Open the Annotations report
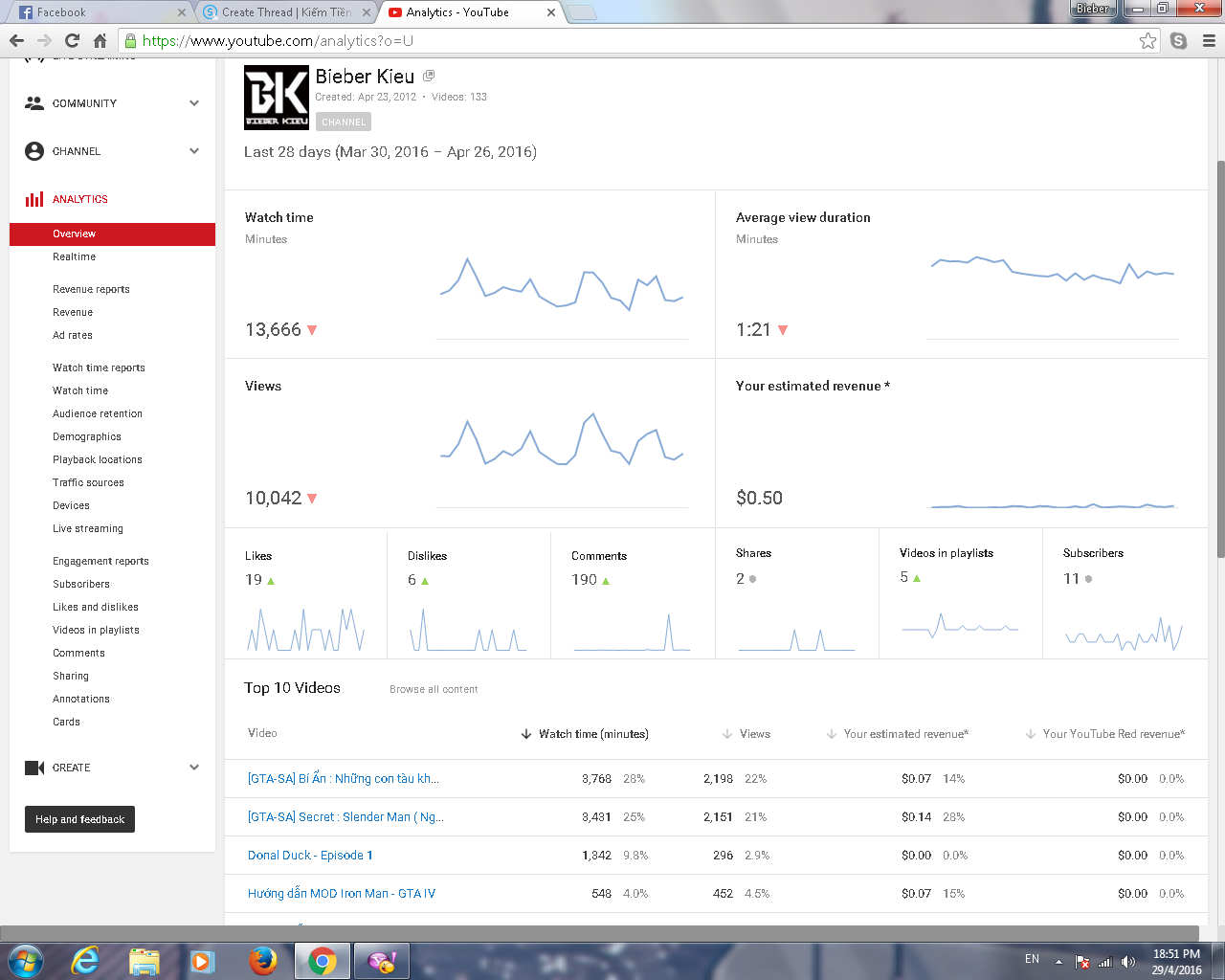 point(81,699)
